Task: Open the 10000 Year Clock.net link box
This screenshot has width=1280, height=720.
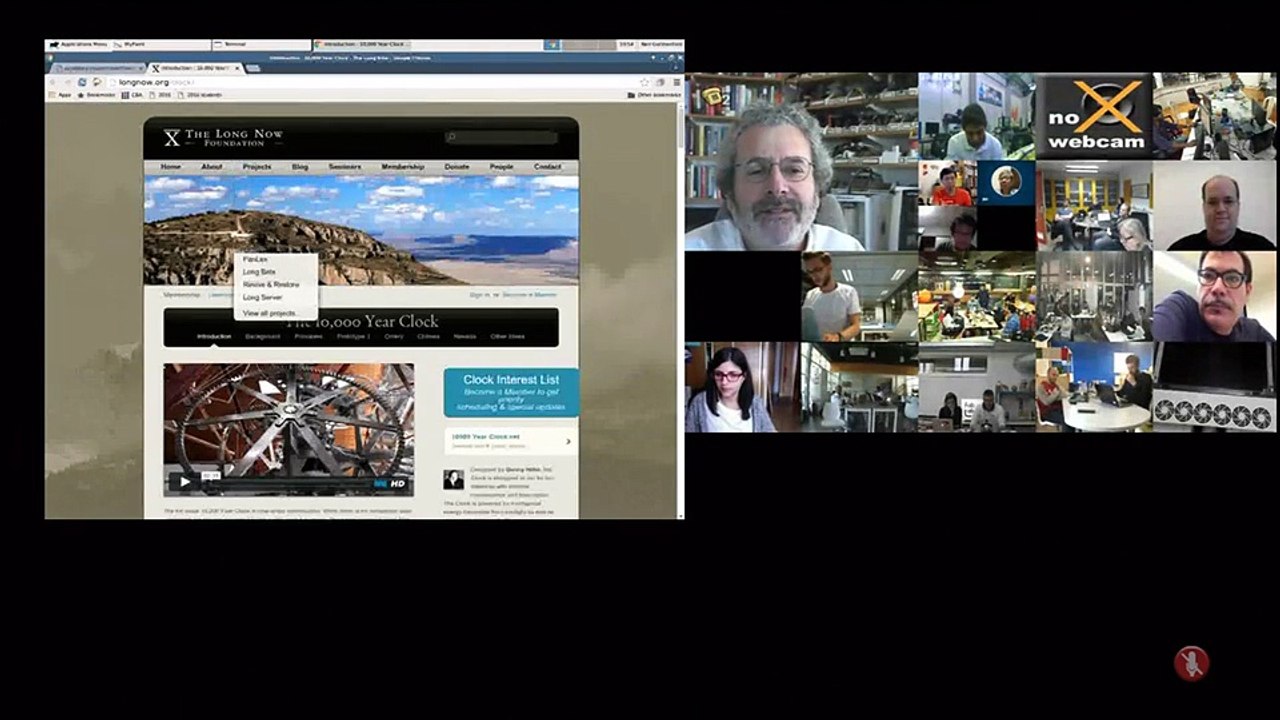Action: click(x=511, y=441)
